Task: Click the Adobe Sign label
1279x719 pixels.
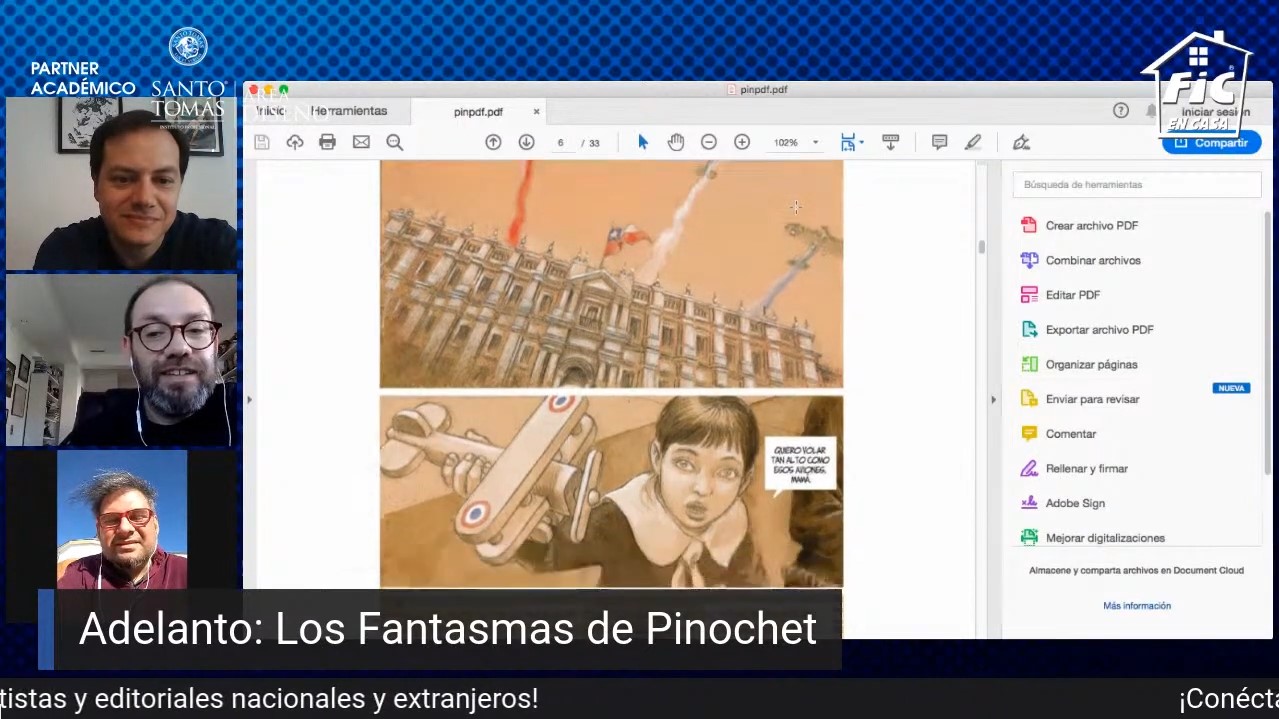Action: coord(1075,503)
